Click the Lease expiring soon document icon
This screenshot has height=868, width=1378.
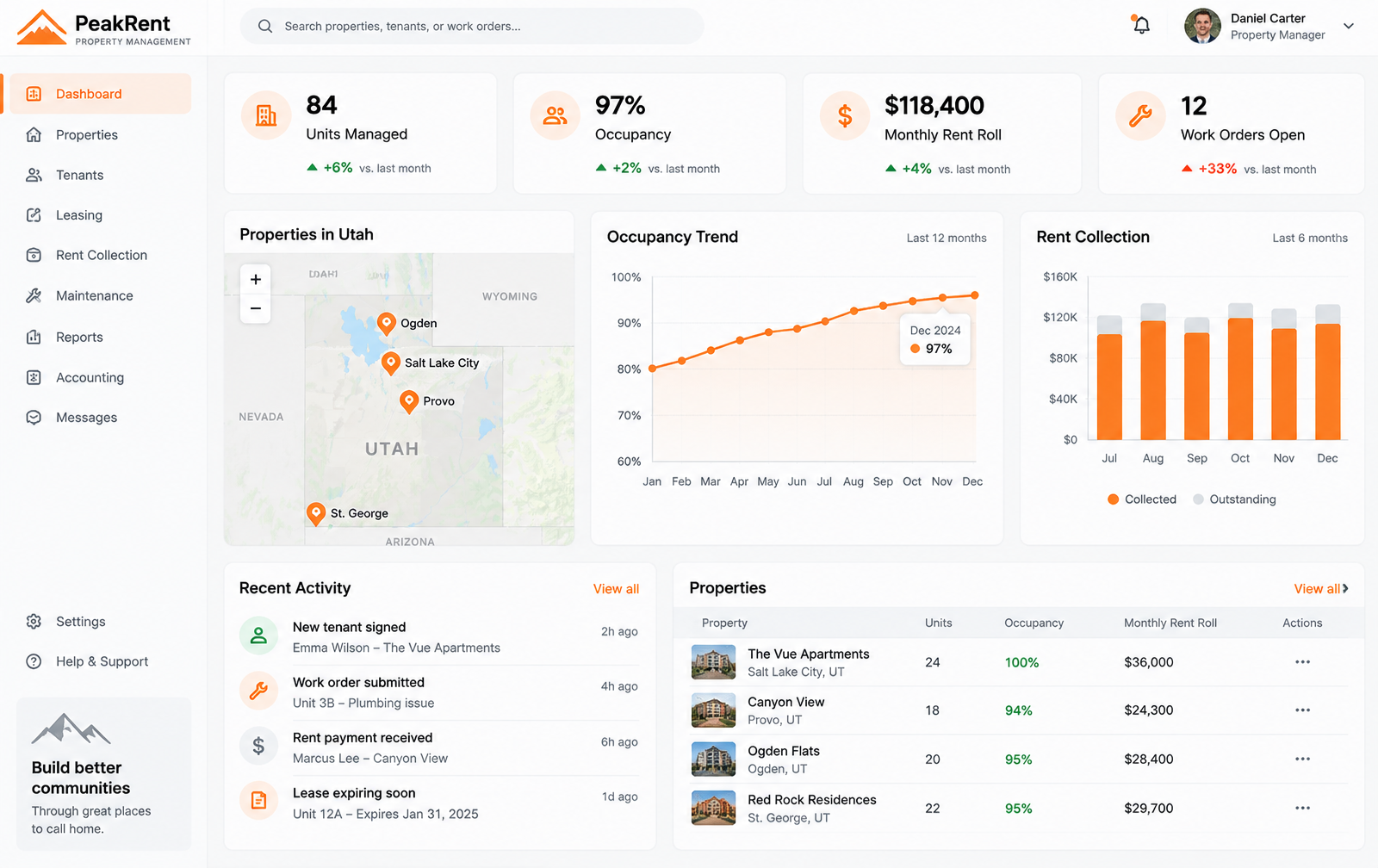[258, 801]
